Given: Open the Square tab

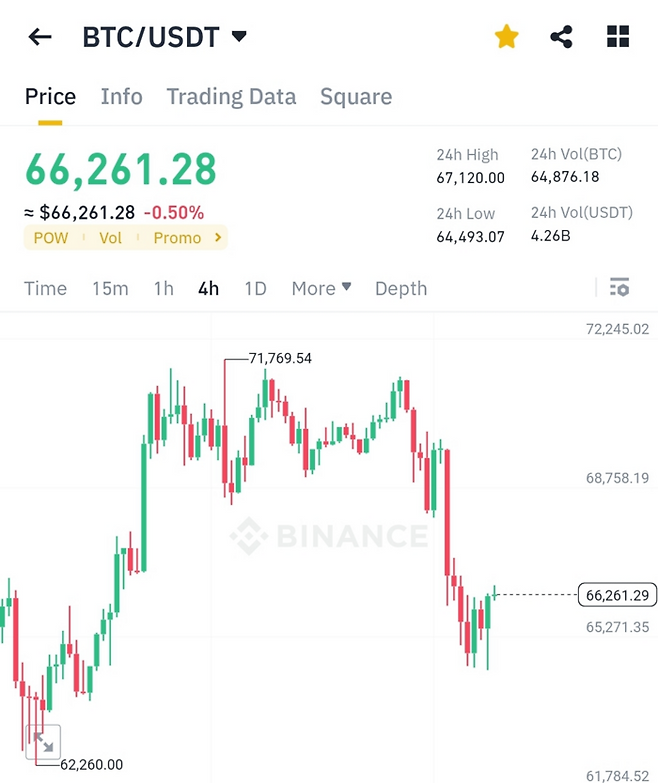Looking at the screenshot, I should click(356, 97).
